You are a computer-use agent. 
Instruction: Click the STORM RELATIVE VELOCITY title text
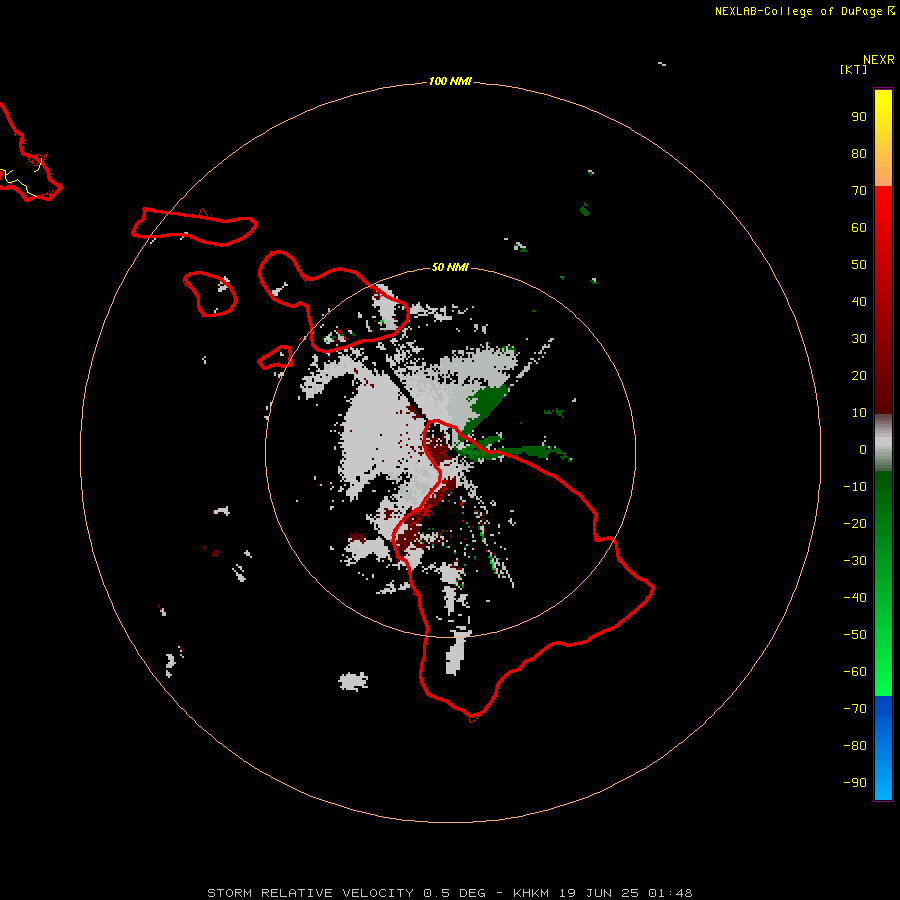point(311,893)
